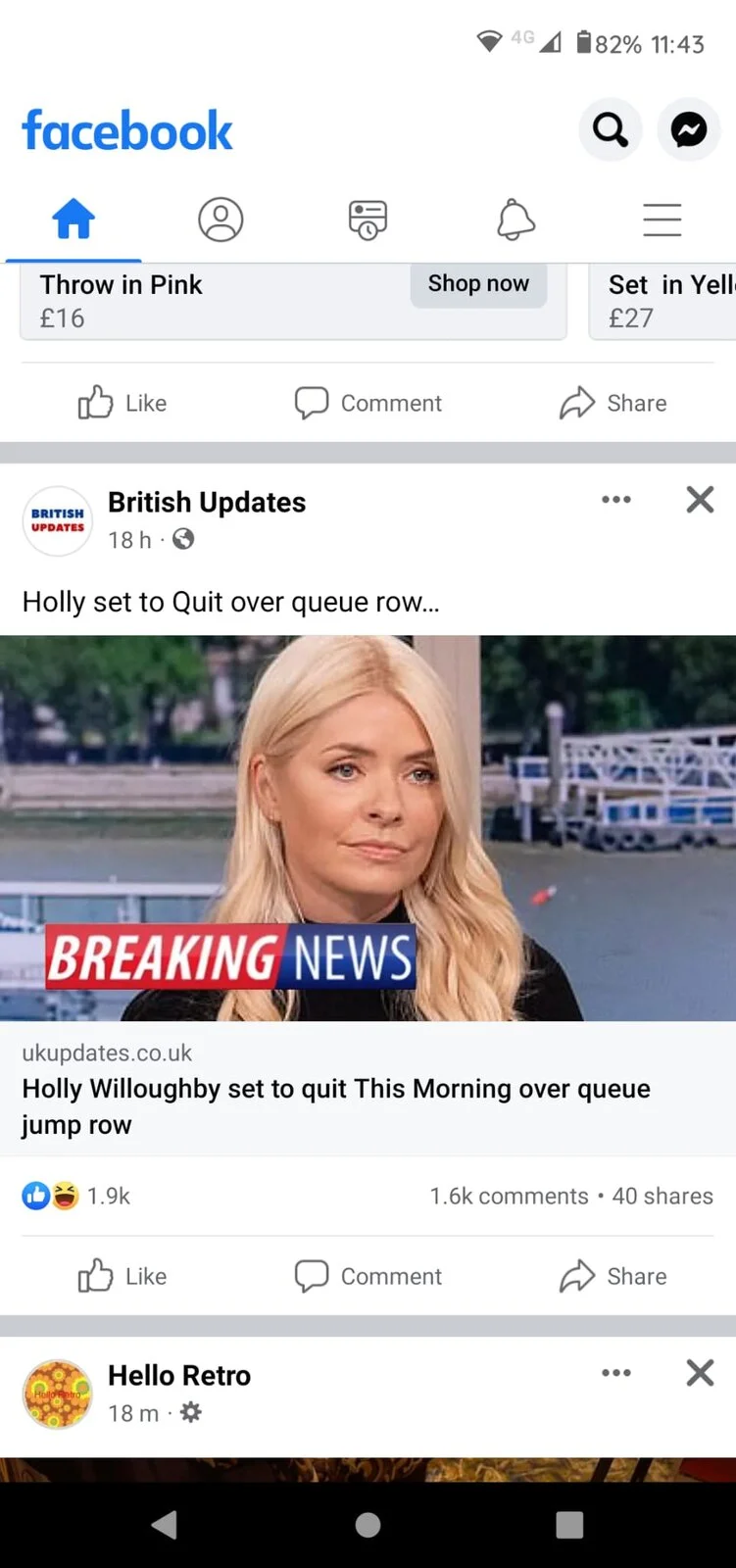
Task: Open the Breaking News article image
Action: click(x=368, y=828)
